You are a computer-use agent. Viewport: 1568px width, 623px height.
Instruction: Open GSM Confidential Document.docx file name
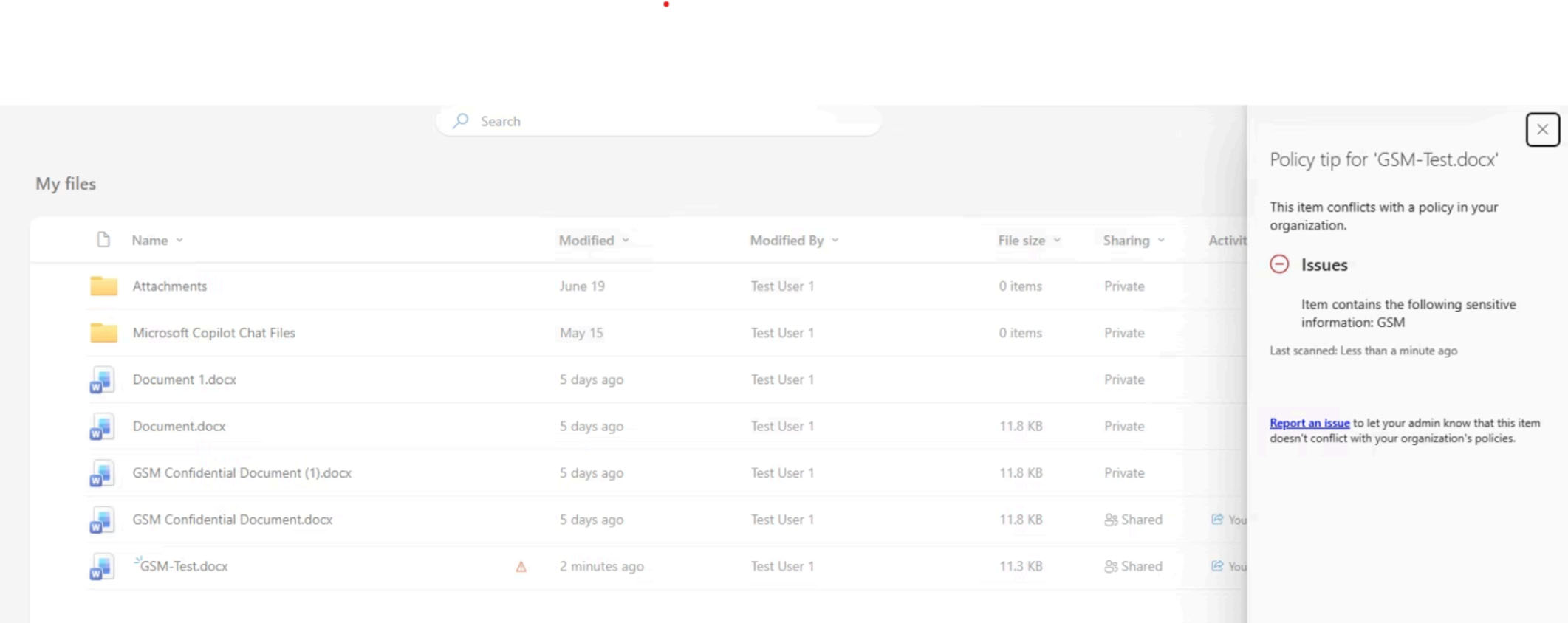pos(233,520)
